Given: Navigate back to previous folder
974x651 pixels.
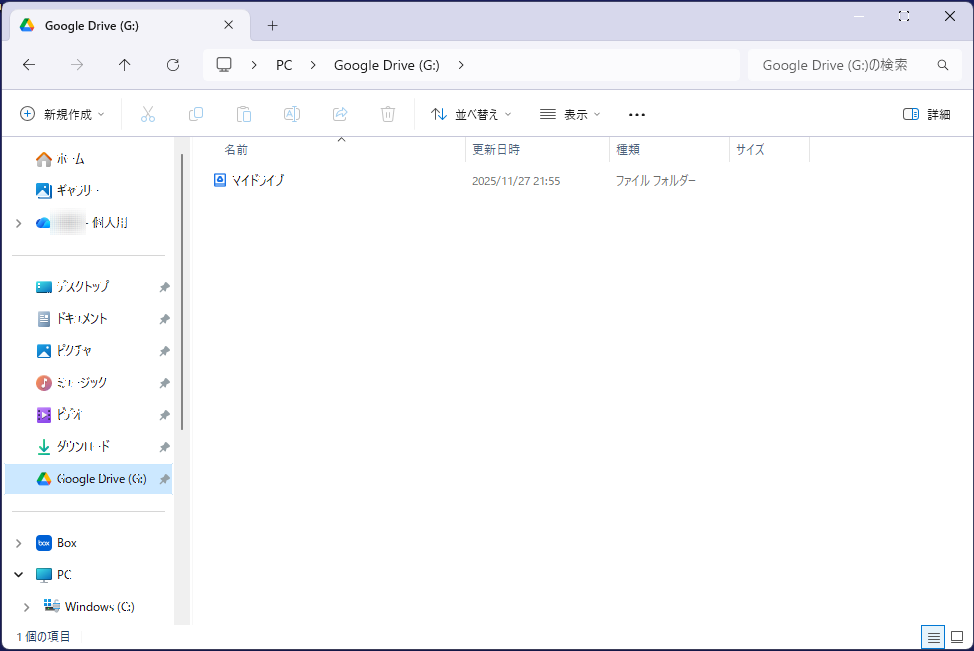Looking at the screenshot, I should [29, 65].
